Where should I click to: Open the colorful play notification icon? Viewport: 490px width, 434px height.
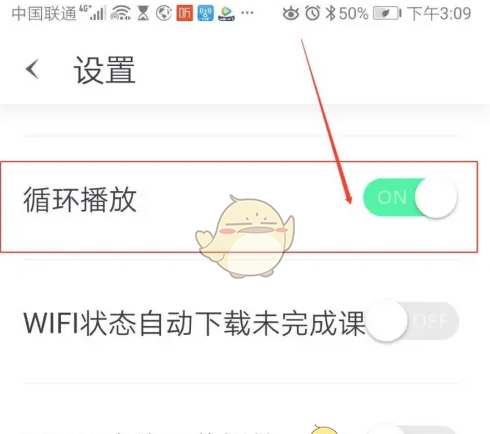pyautogui.click(x=226, y=14)
